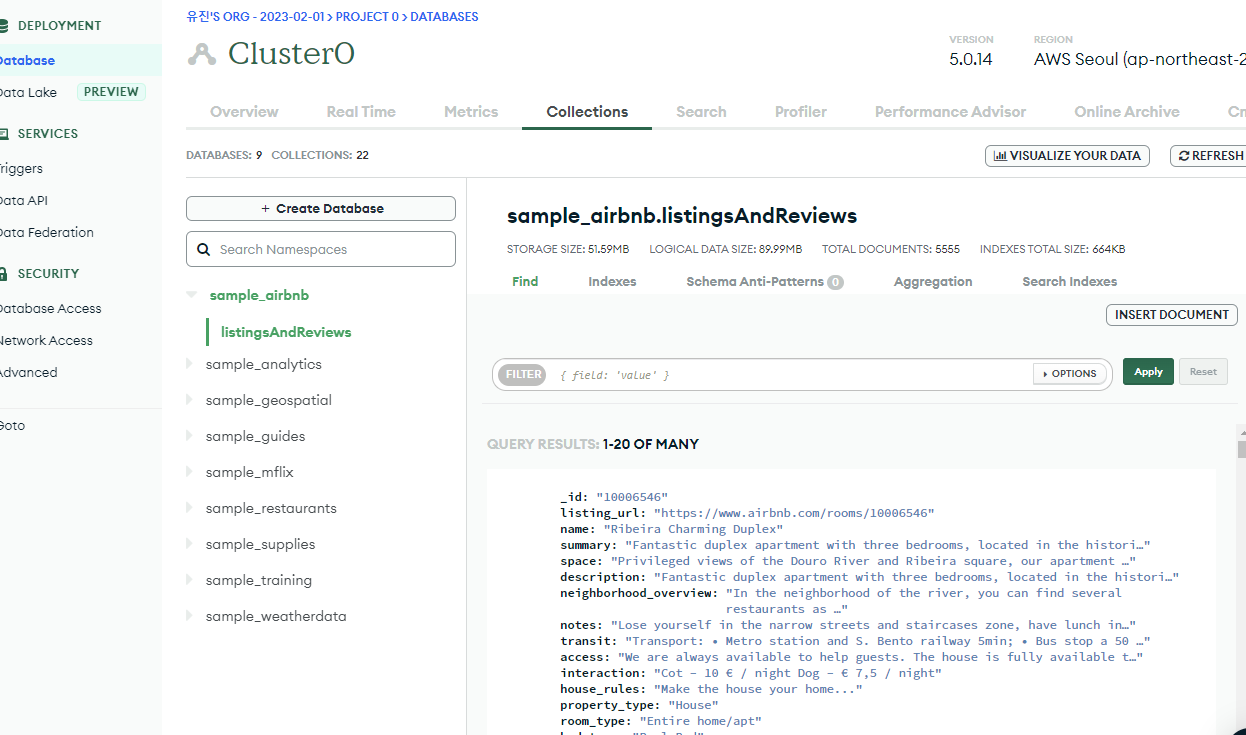
Task: Select the Collections tab
Action: pyautogui.click(x=587, y=112)
